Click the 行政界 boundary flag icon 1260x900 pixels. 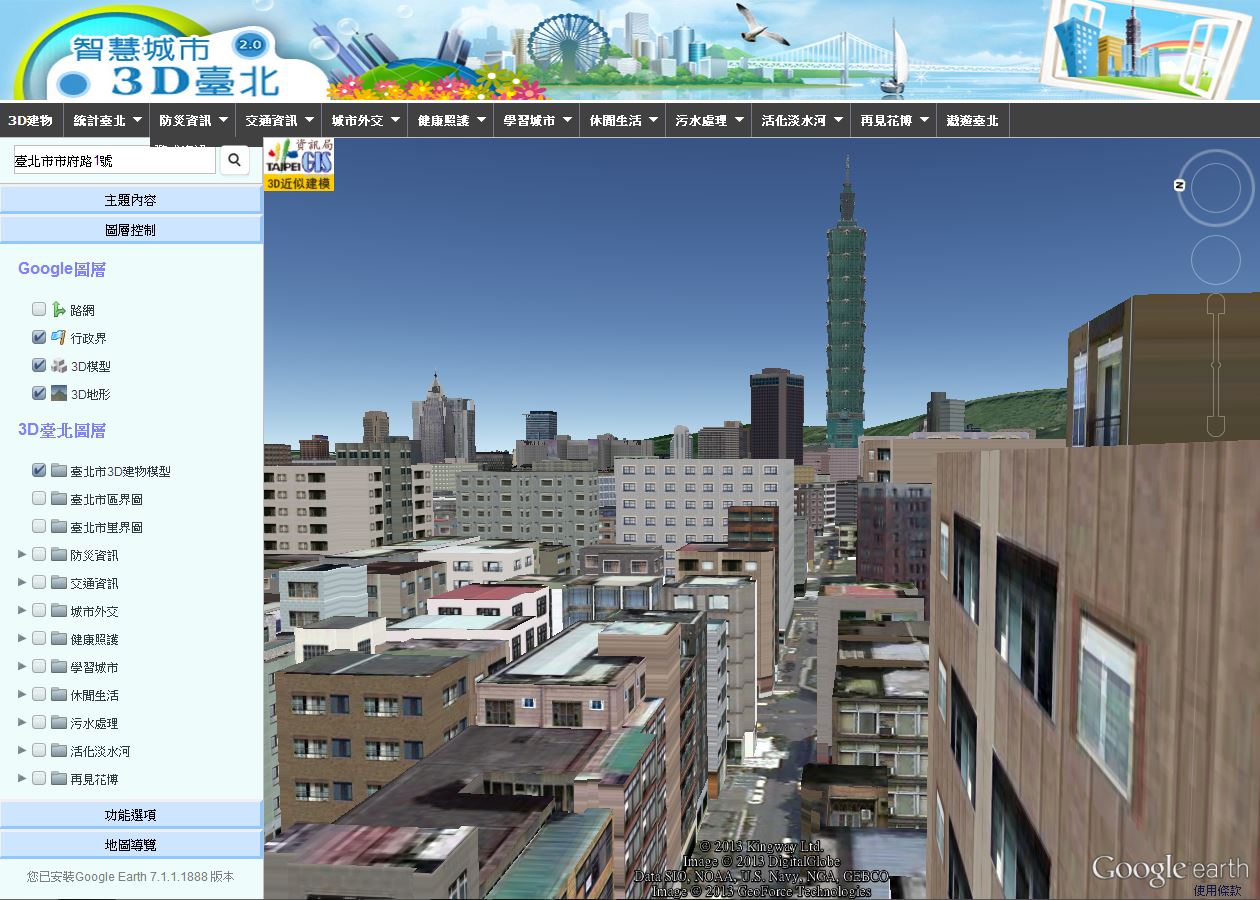click(x=59, y=338)
